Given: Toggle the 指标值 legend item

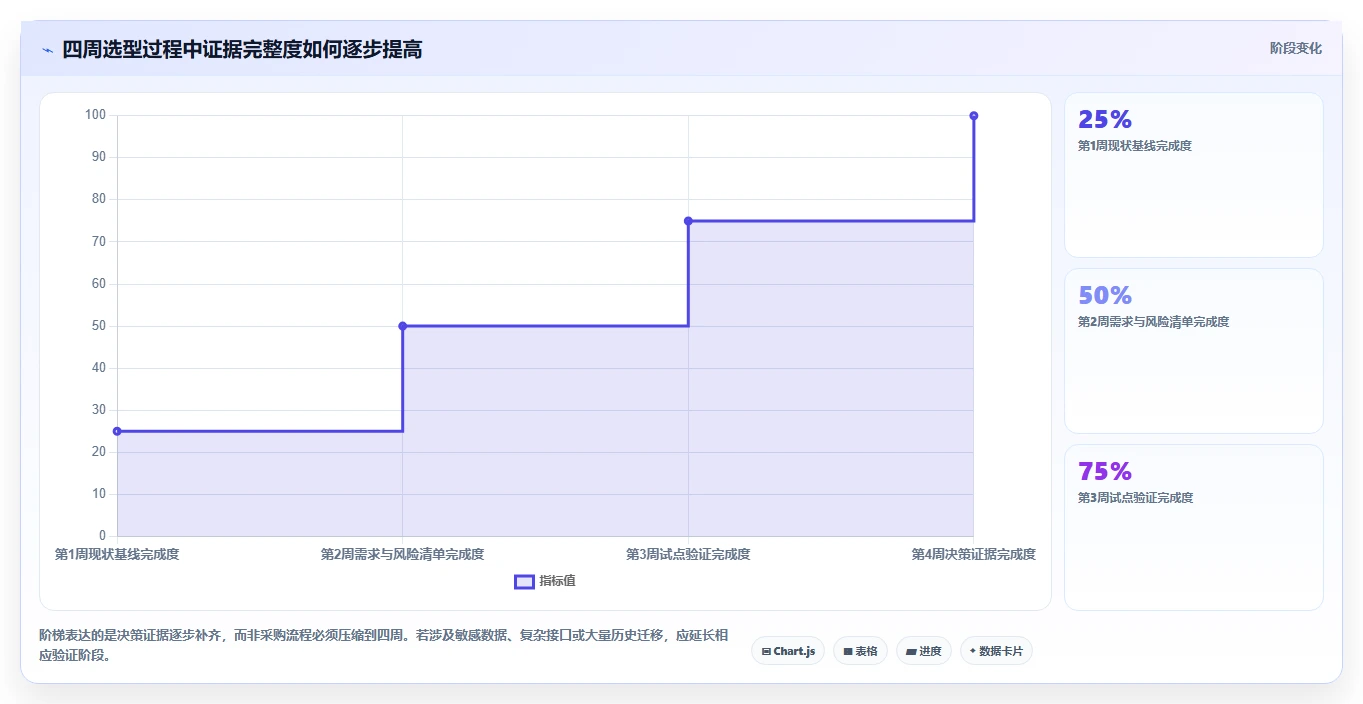Looking at the screenshot, I should [x=545, y=581].
